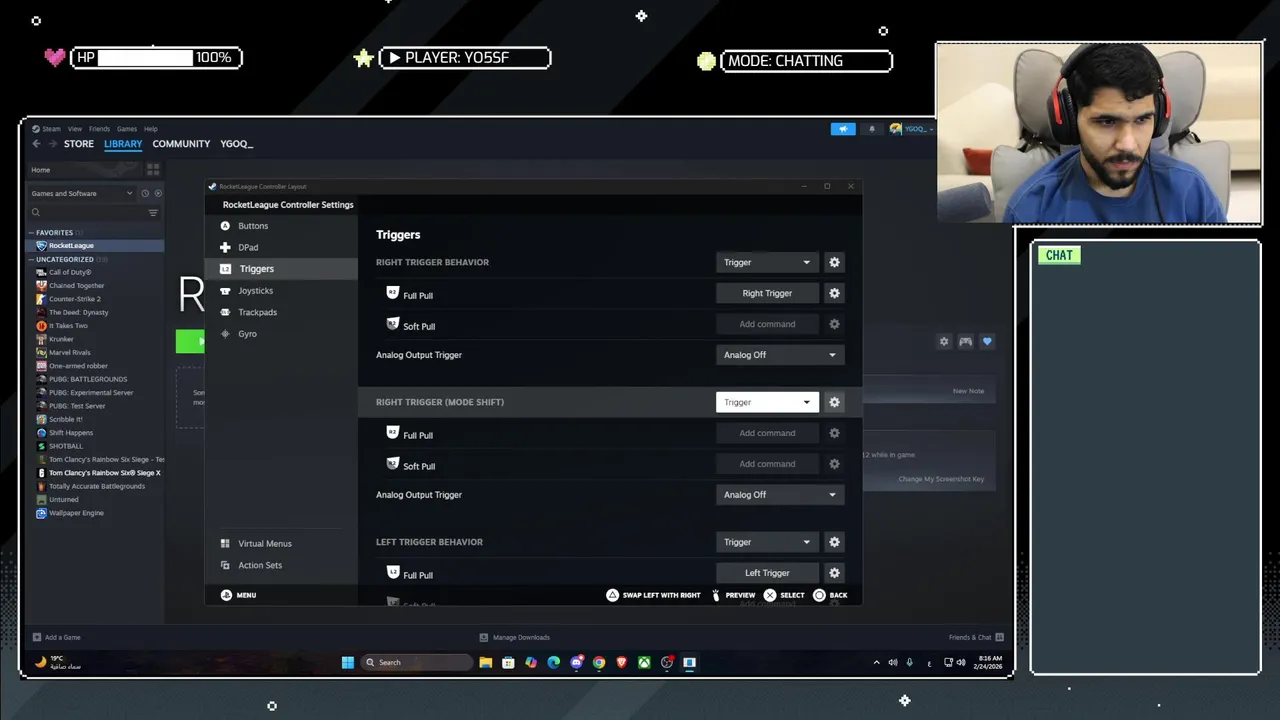This screenshot has width=1280, height=720.
Task: Open Manage Downloads in Steam
Action: point(514,637)
